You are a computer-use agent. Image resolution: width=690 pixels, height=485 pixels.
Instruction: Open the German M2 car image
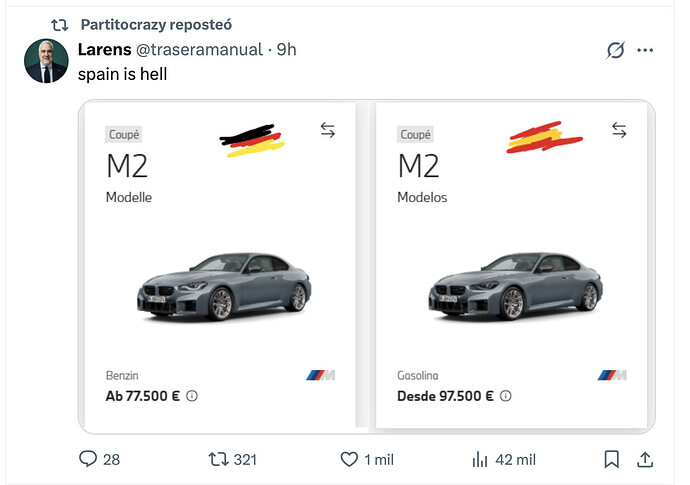point(224,286)
